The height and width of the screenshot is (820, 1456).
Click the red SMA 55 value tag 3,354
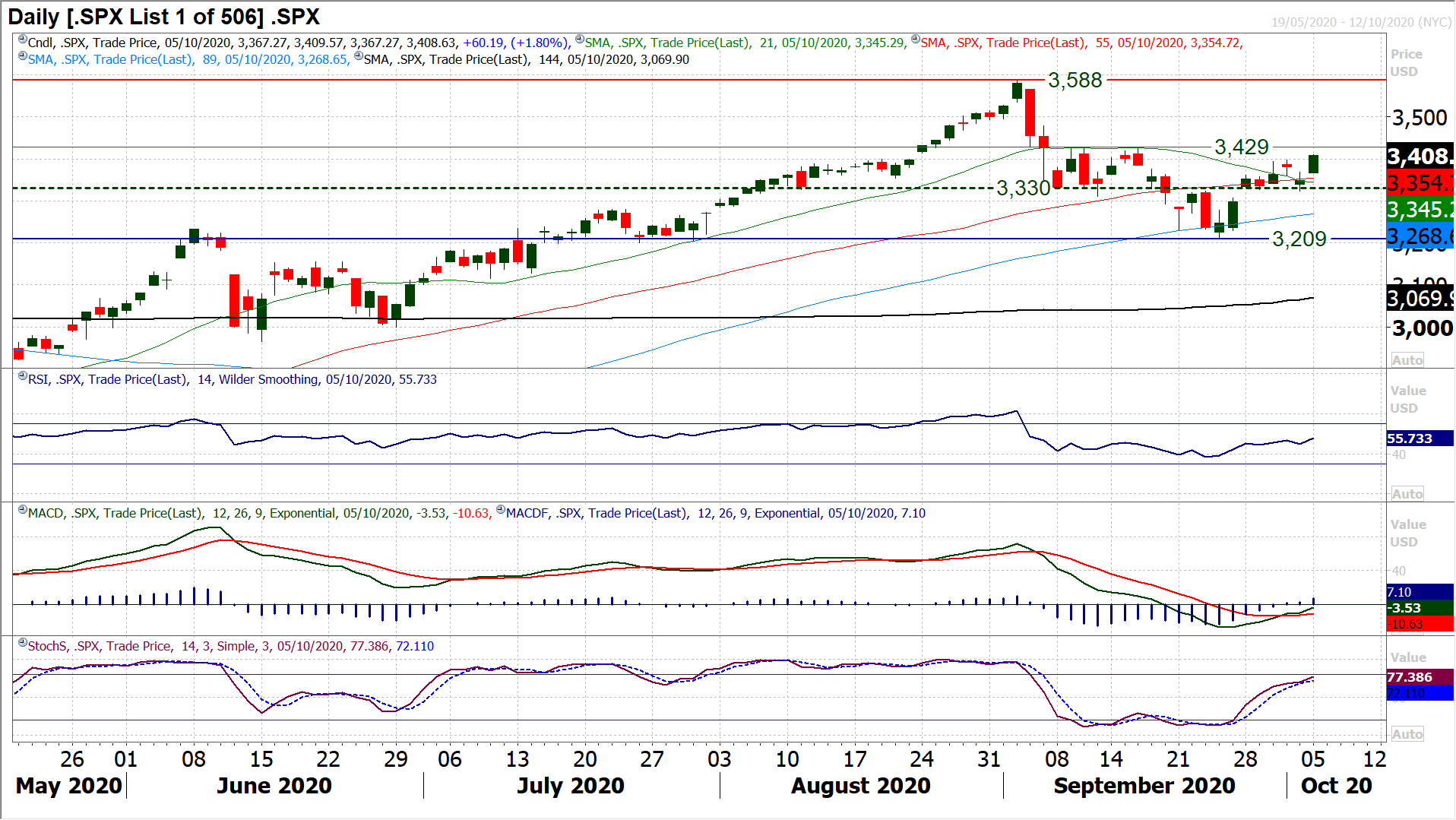1420,183
